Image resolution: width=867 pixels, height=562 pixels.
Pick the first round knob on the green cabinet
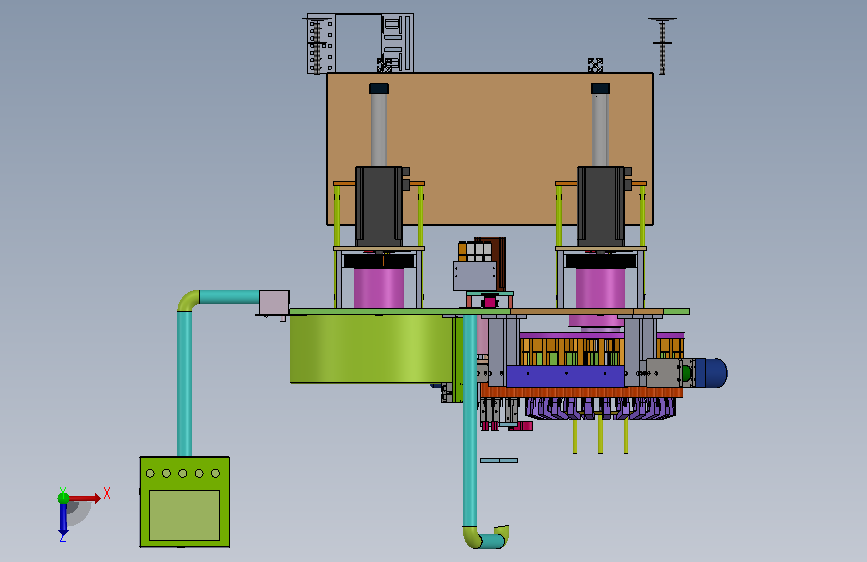(x=150, y=473)
